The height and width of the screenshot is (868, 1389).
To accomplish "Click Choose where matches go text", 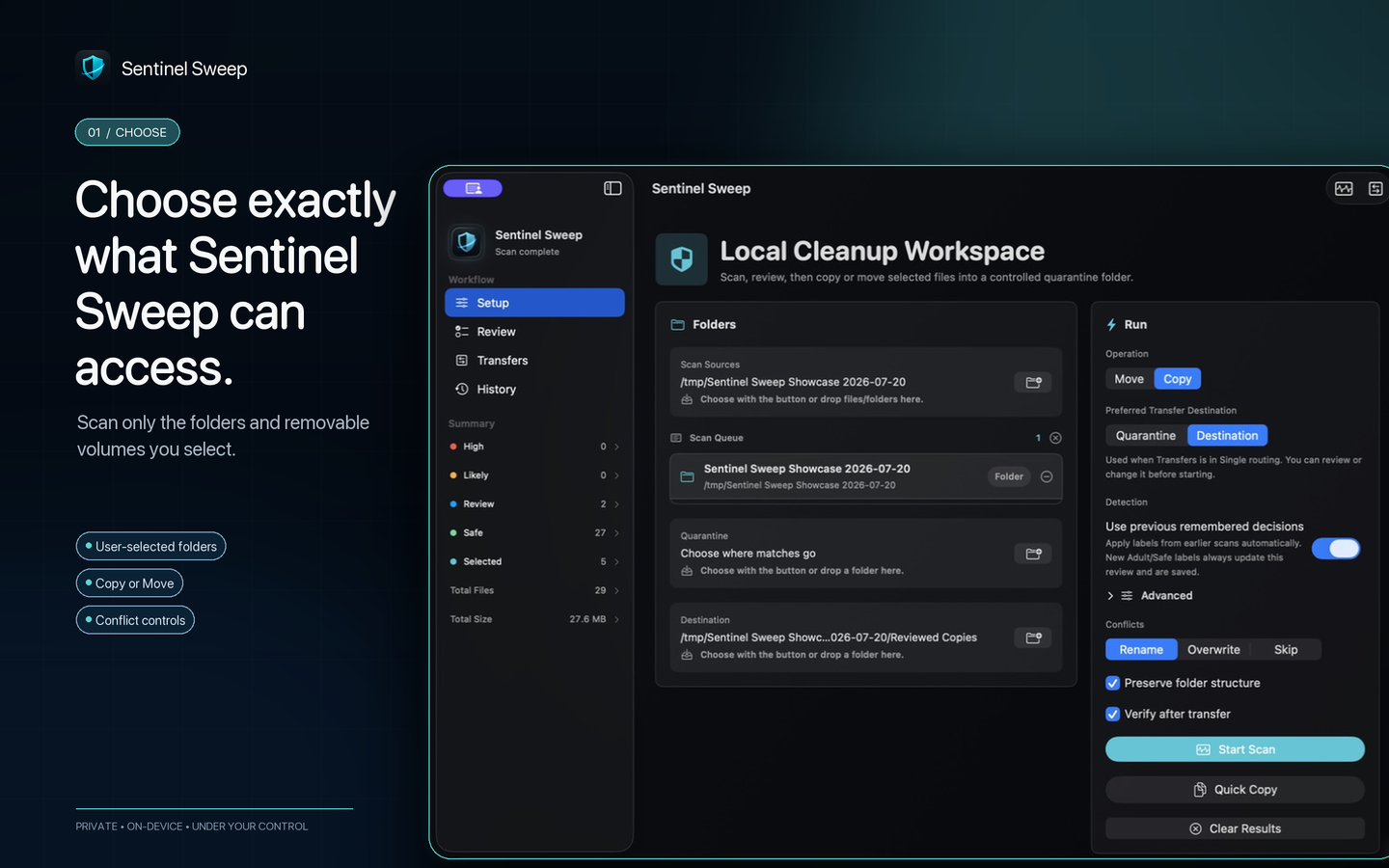I will 749,554.
